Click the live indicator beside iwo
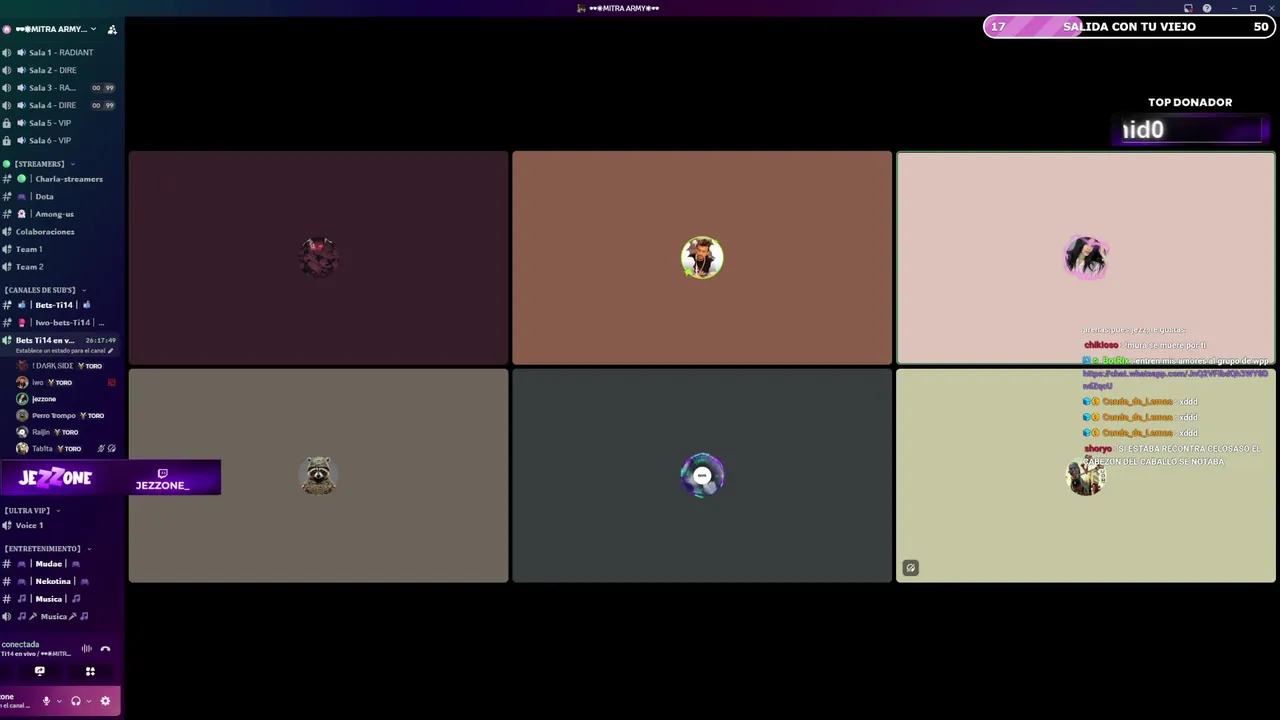 click(112, 382)
